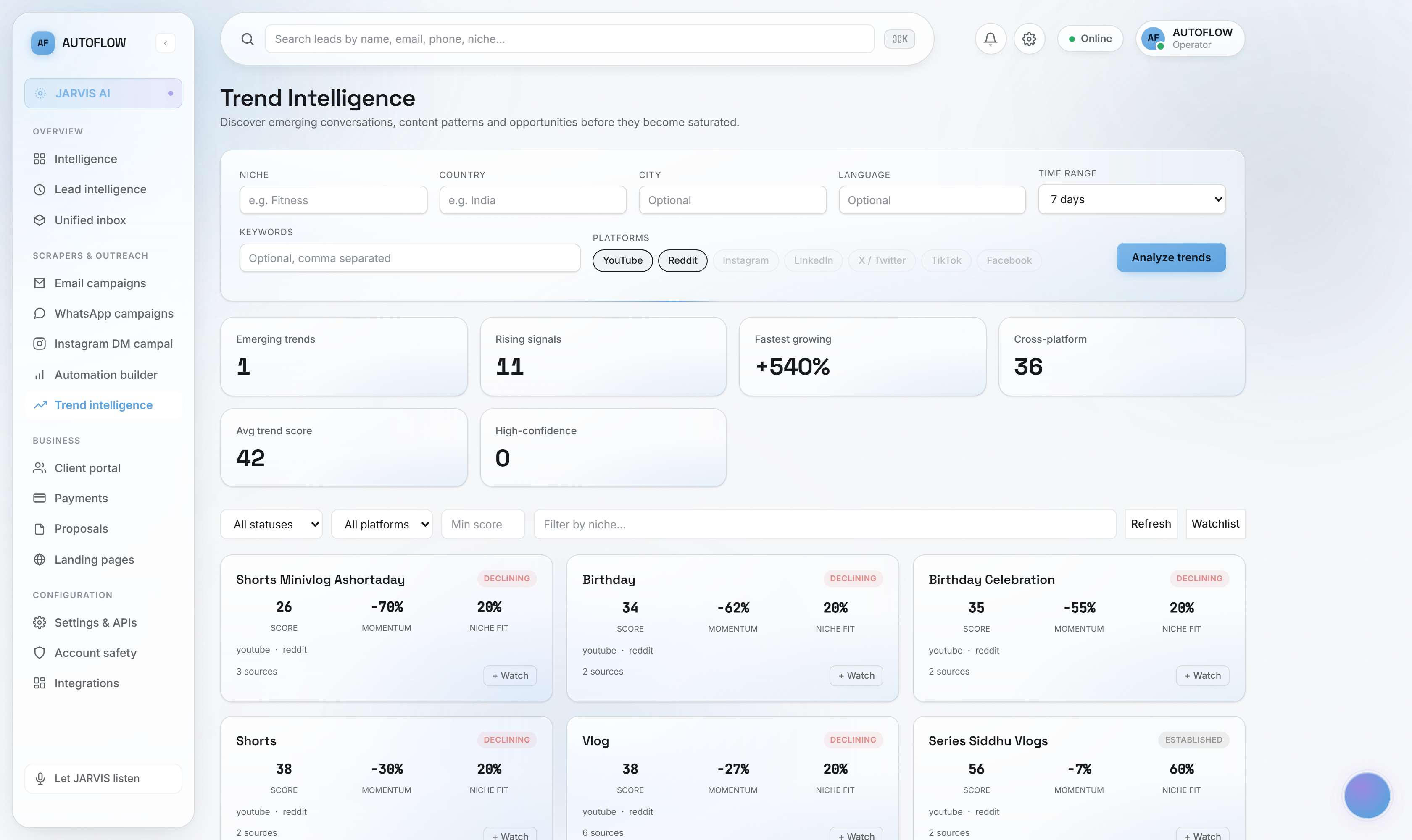Click the search magnifier icon
This screenshot has height=840, width=1412.
(248, 39)
